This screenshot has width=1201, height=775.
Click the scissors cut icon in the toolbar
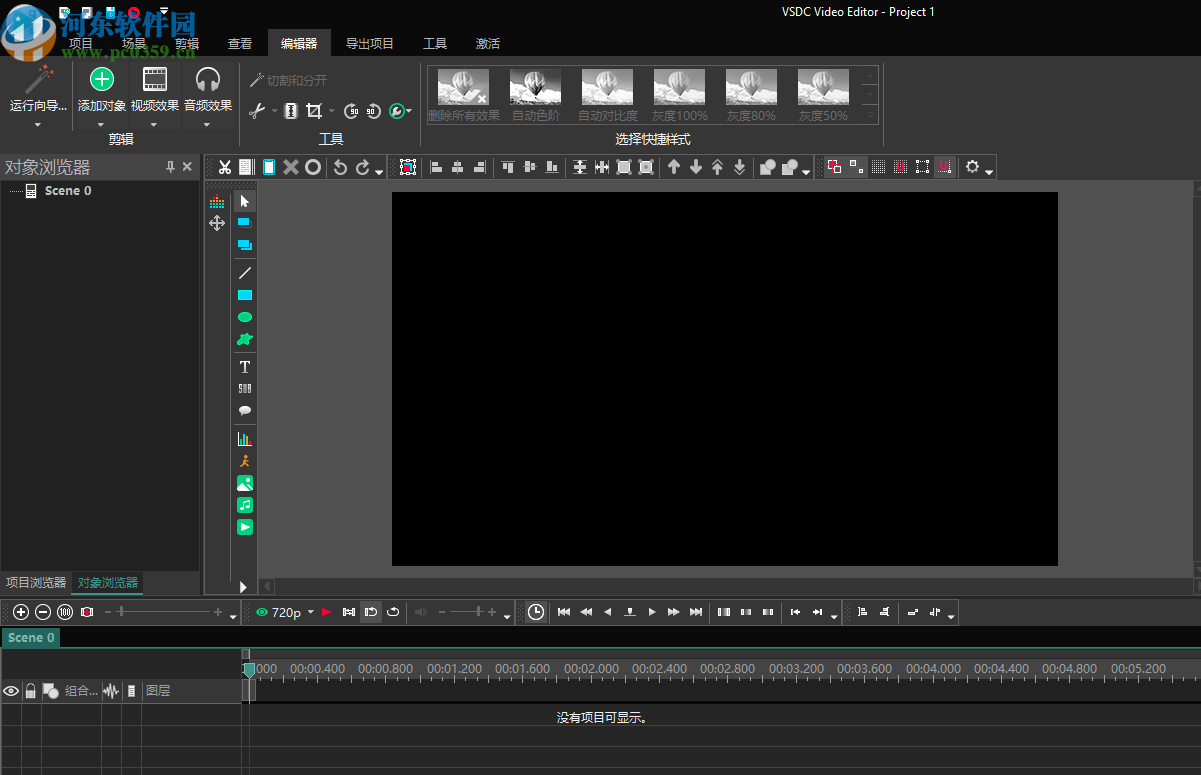(224, 166)
